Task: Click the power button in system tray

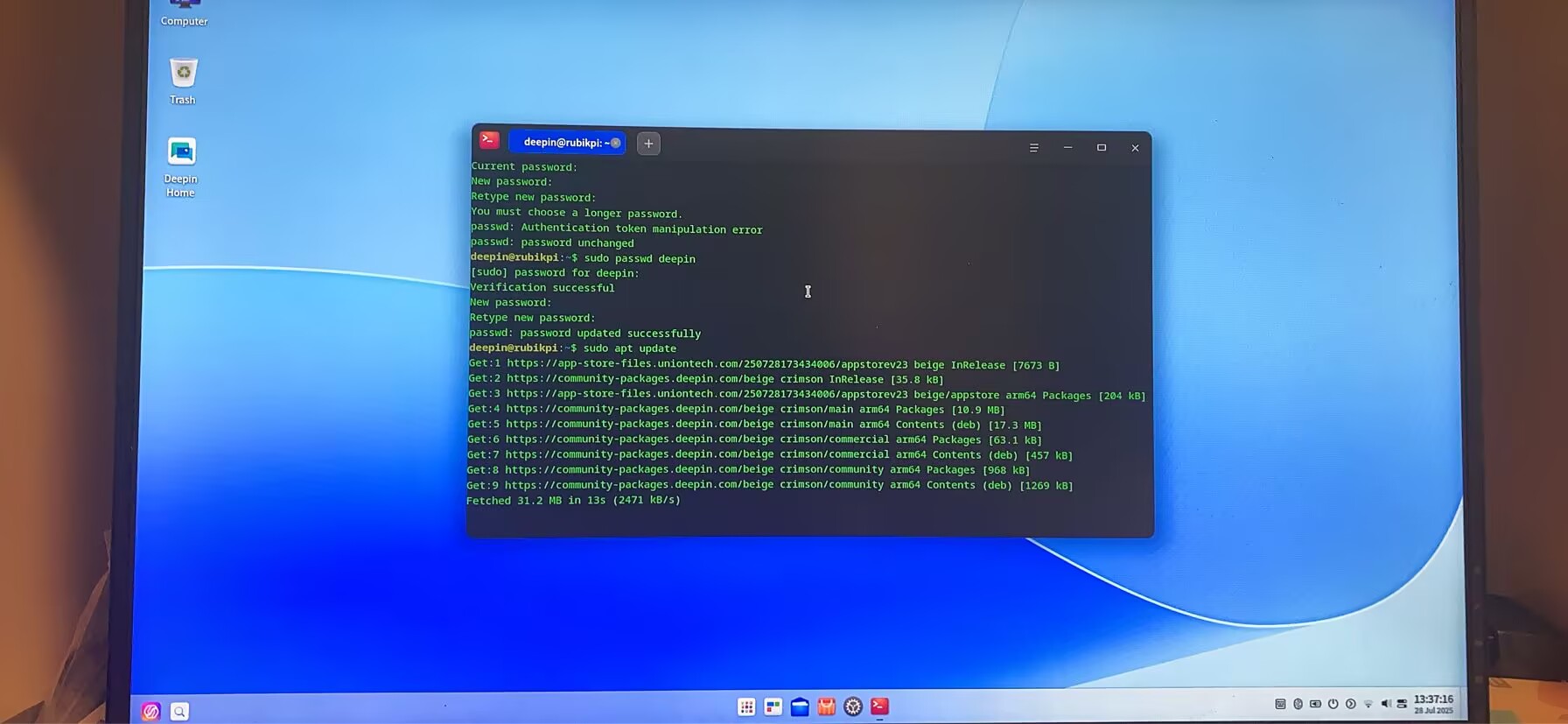Action: click(1333, 704)
